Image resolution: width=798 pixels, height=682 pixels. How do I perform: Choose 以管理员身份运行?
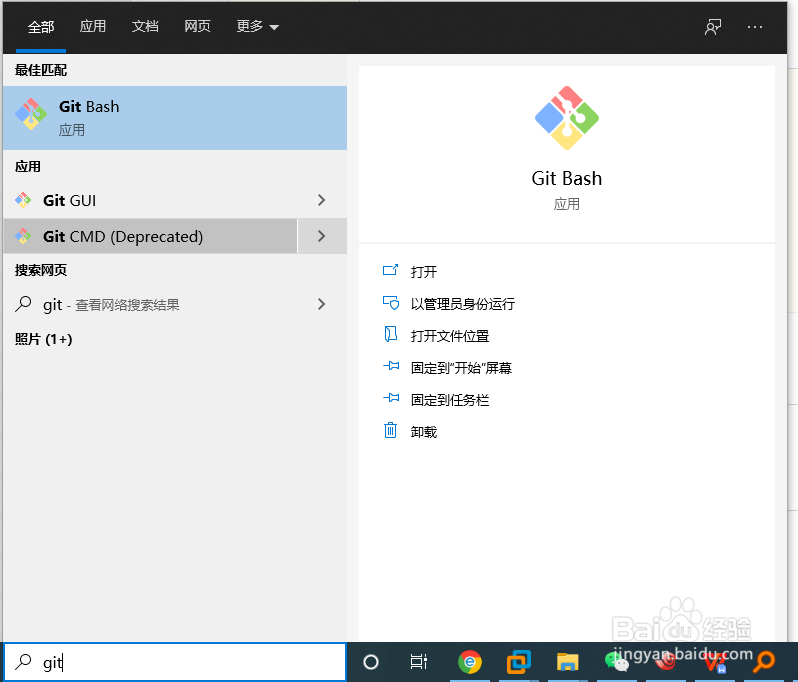(463, 304)
